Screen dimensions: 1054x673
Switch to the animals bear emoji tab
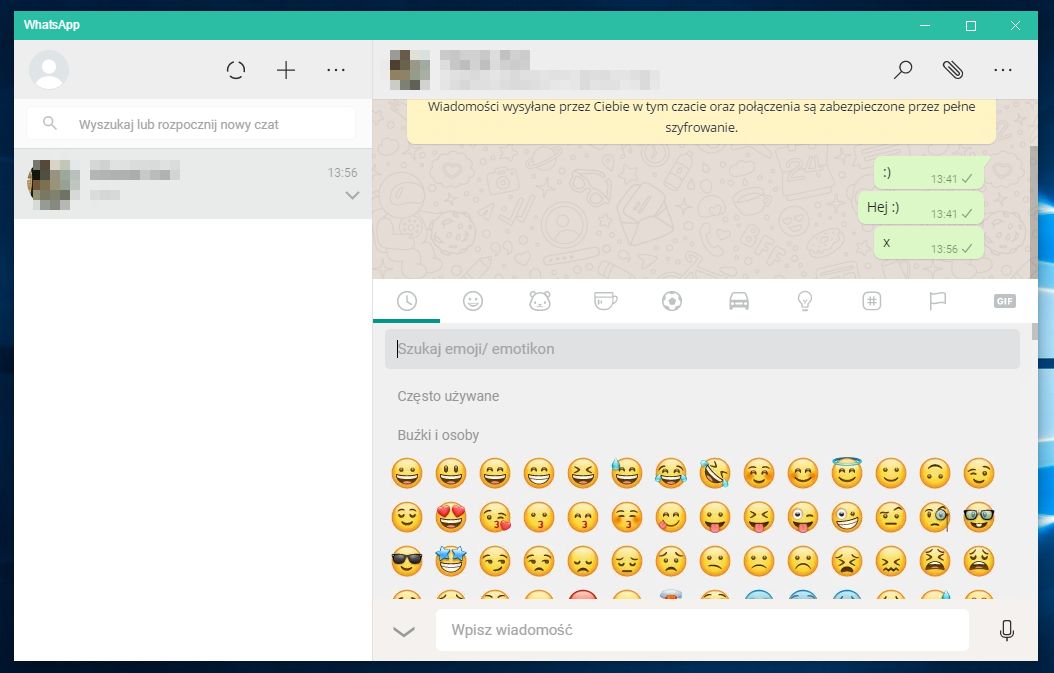pos(540,301)
